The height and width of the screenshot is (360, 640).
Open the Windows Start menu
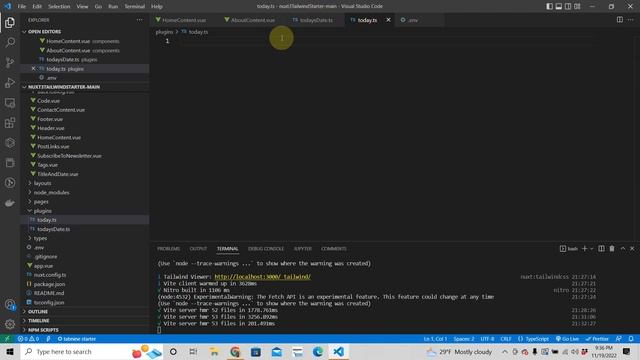[x=10, y=351]
